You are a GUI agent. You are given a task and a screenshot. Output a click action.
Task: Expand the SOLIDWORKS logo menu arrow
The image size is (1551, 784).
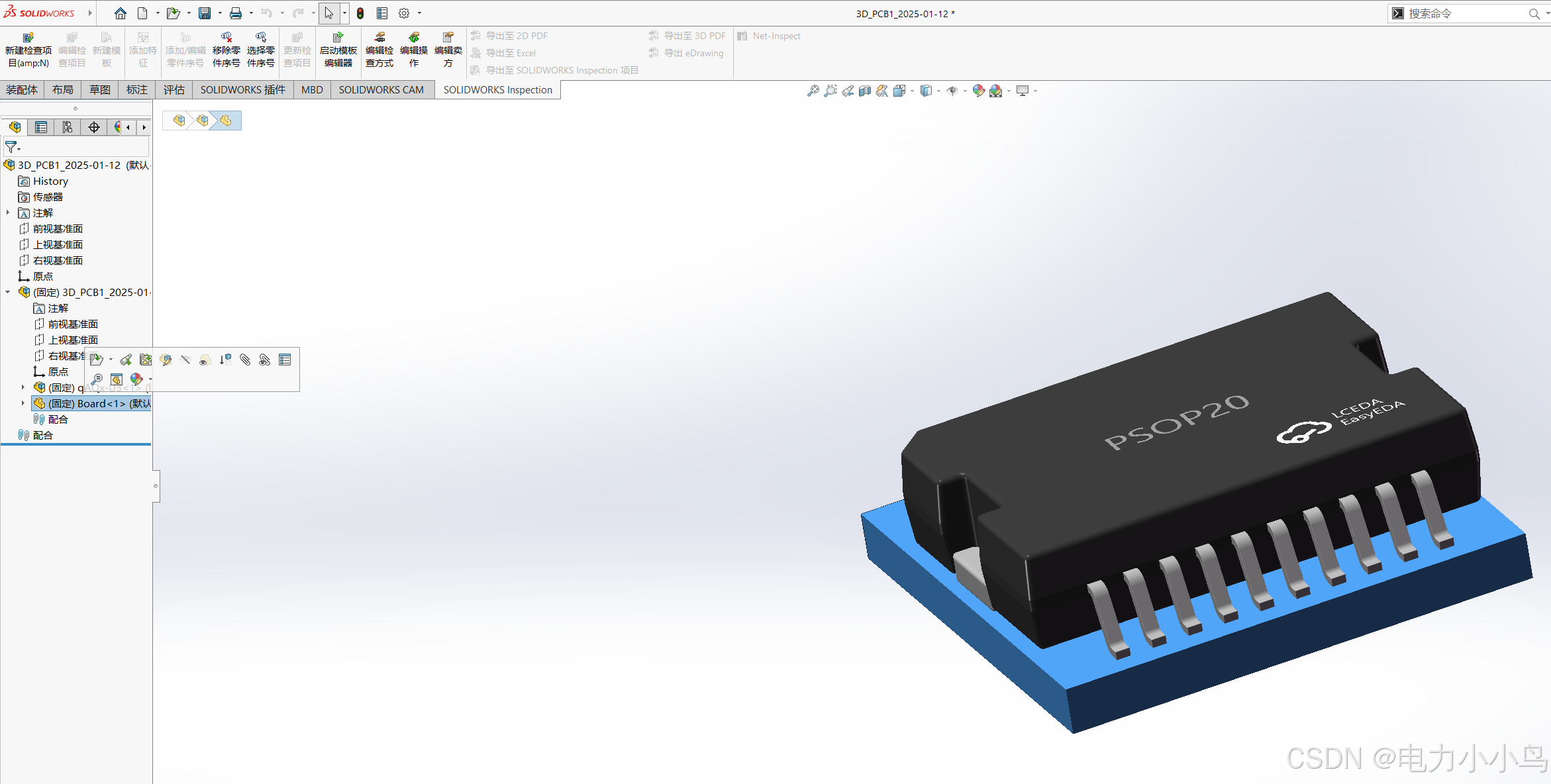pos(90,13)
